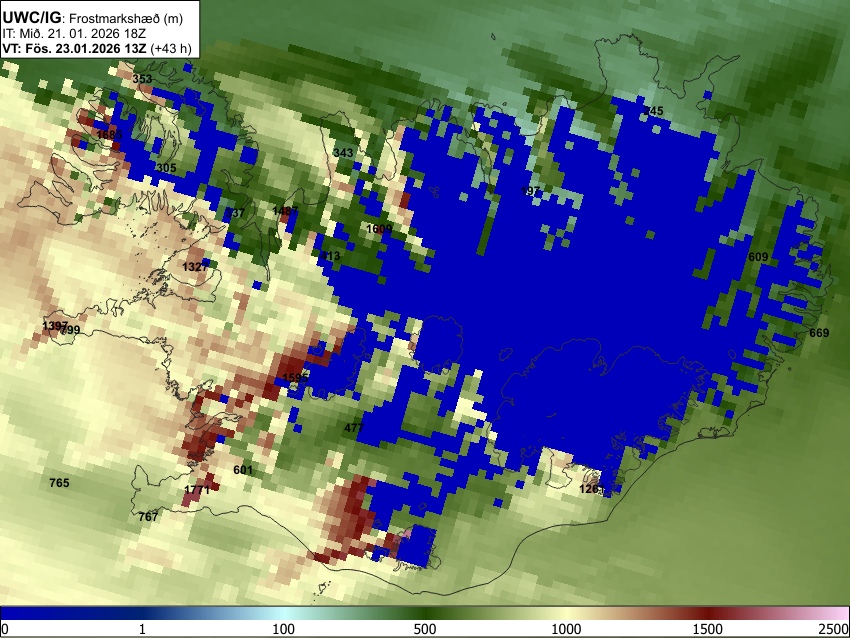Select the map value label 305
850x638 pixels.
coord(166,168)
